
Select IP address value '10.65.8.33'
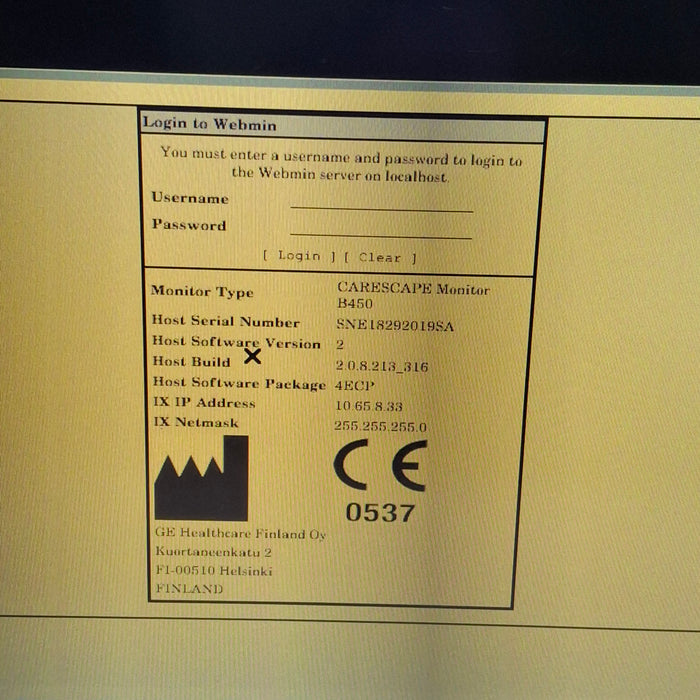tap(369, 406)
